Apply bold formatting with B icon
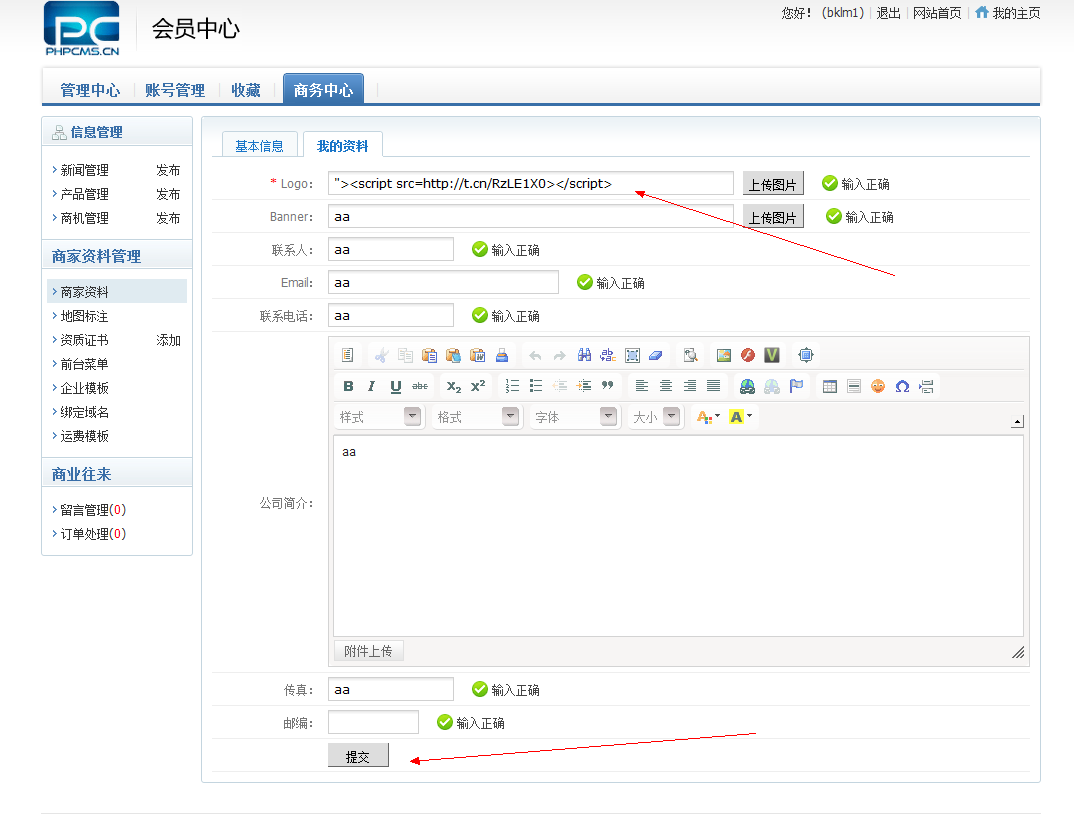 tap(348, 386)
